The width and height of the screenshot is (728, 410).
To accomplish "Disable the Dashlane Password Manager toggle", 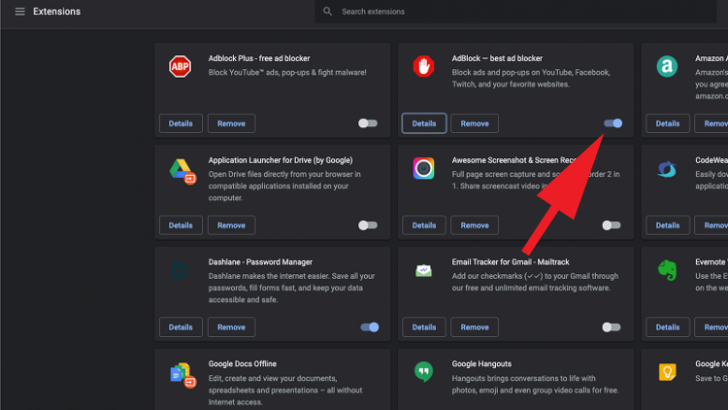I will (370, 327).
